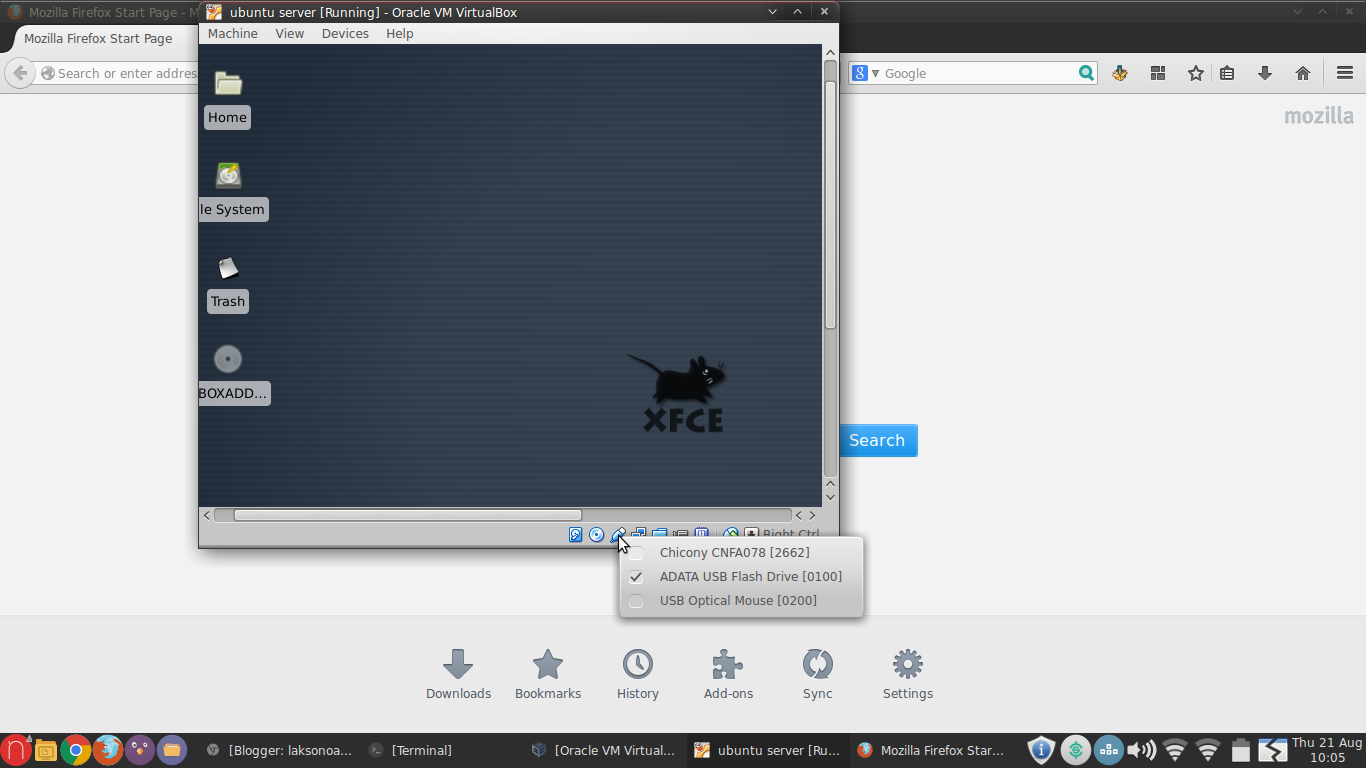Click the tile grid icon in Firefox toolbar
The width and height of the screenshot is (1366, 768).
coord(1158,73)
